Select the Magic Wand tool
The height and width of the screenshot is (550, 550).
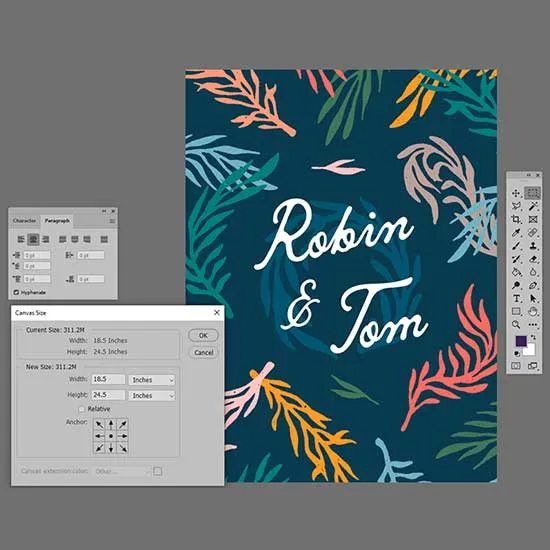pos(533,206)
